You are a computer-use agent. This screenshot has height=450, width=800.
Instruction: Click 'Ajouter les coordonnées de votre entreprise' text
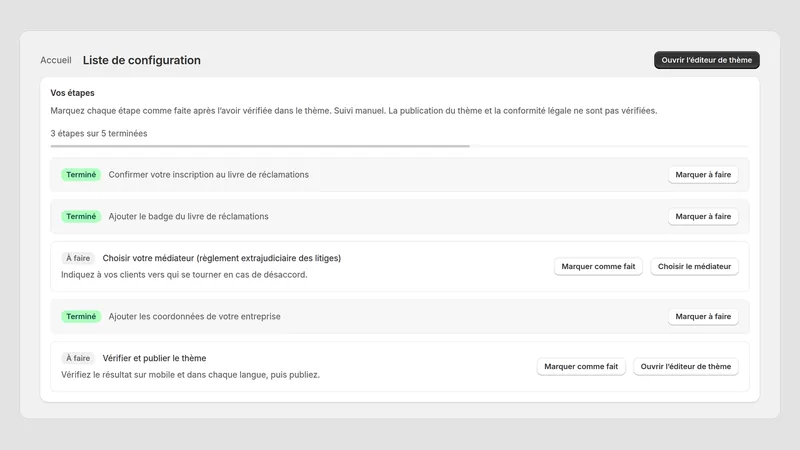point(194,316)
